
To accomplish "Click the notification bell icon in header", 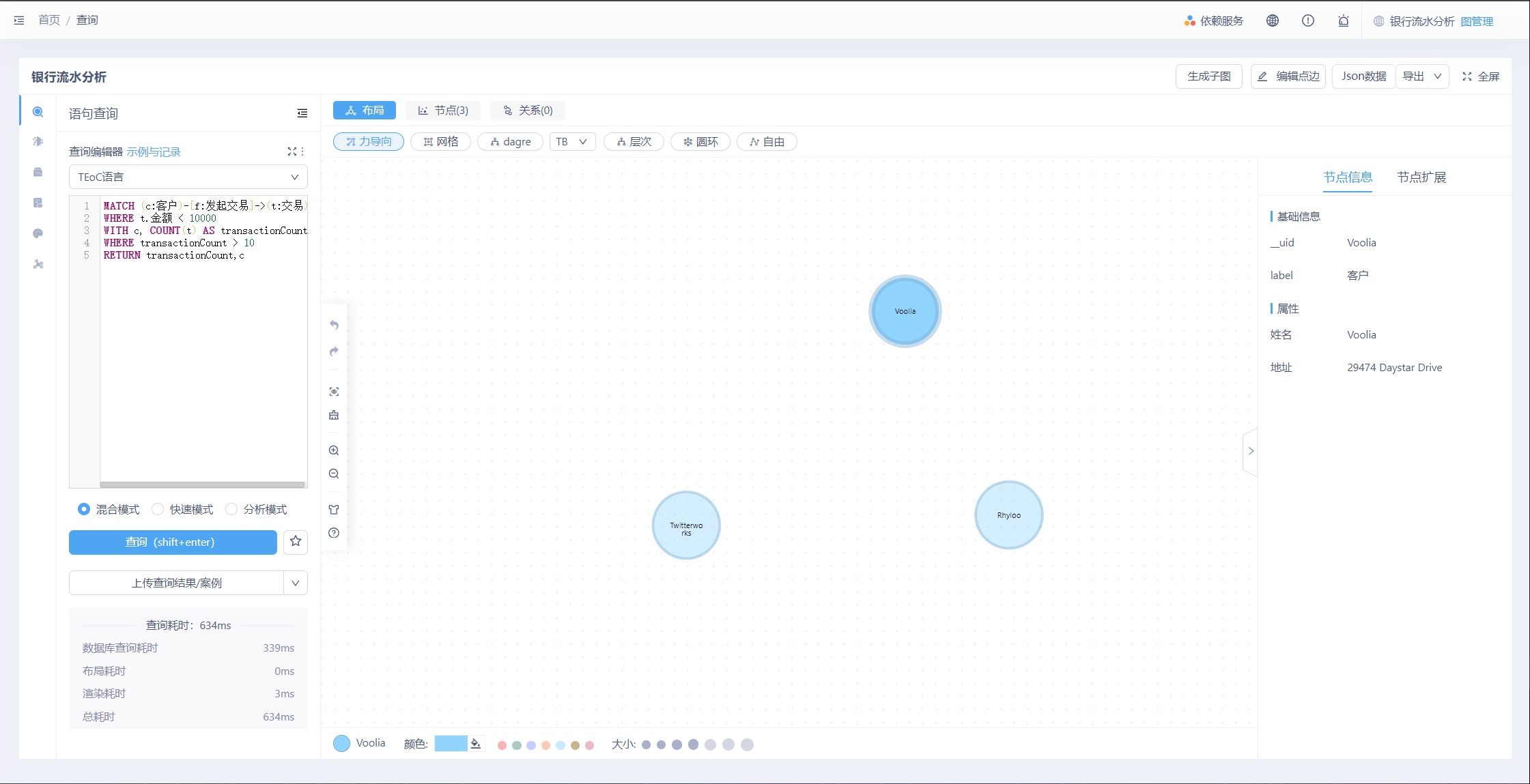I will click(1343, 20).
